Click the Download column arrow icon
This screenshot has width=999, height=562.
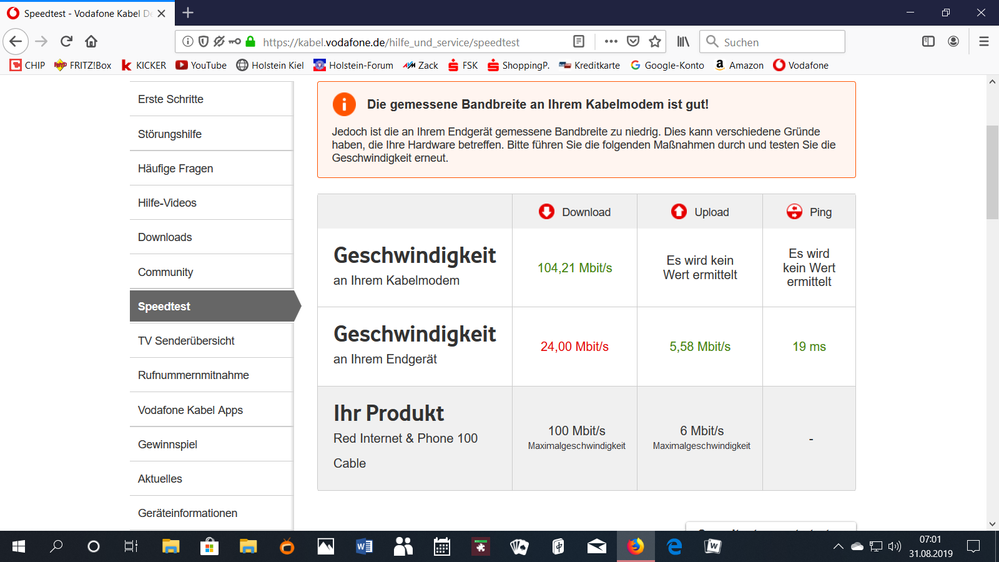(547, 212)
